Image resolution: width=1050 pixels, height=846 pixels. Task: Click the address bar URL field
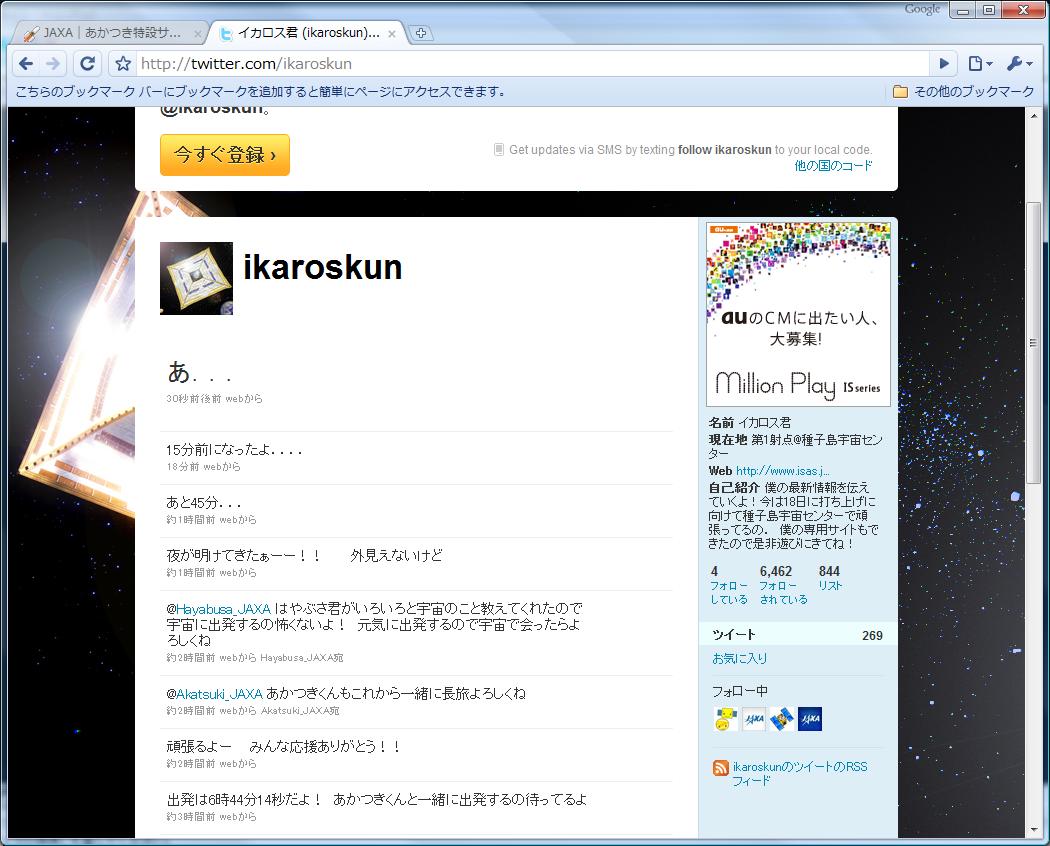point(532,64)
